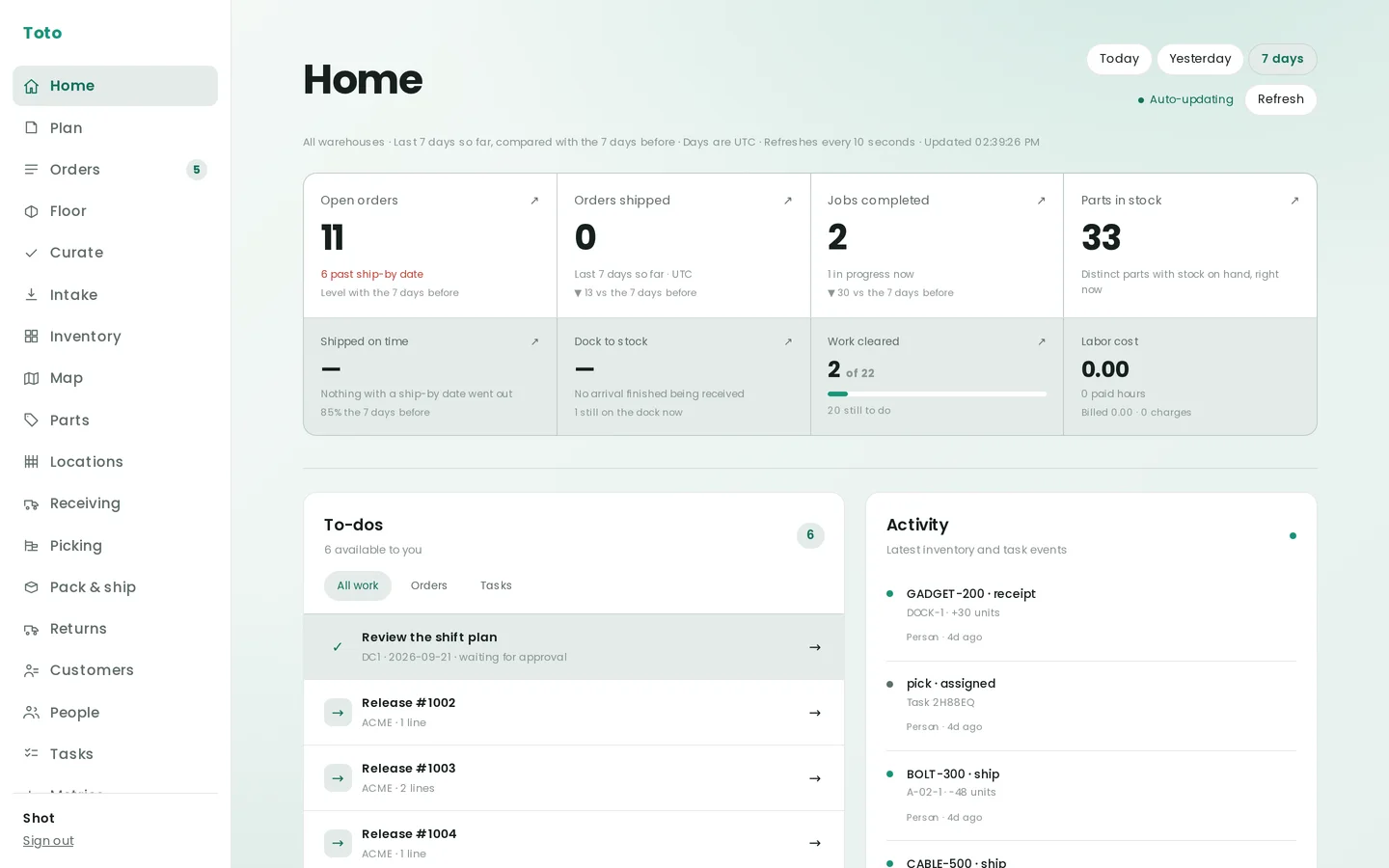The width and height of the screenshot is (1389, 868).
Task: Click the Picking icon in sidebar
Action: pyautogui.click(x=31, y=546)
